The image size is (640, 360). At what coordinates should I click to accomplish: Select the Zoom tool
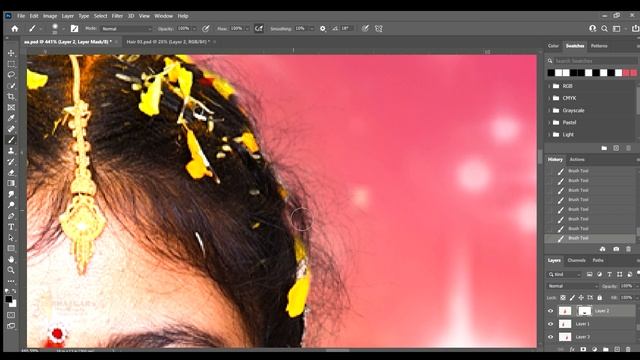[x=11, y=270]
